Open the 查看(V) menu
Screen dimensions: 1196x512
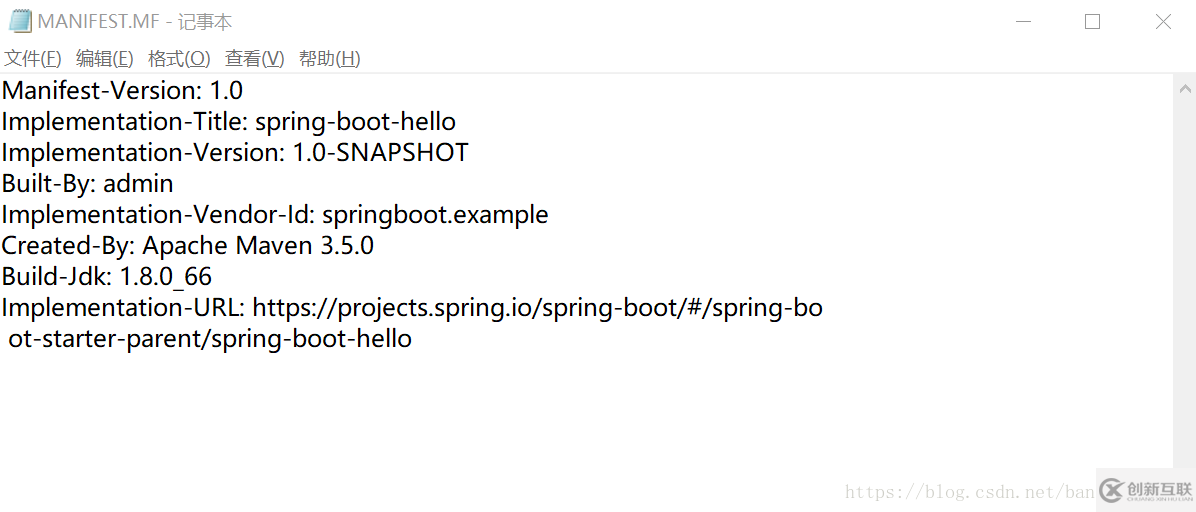tap(254, 59)
